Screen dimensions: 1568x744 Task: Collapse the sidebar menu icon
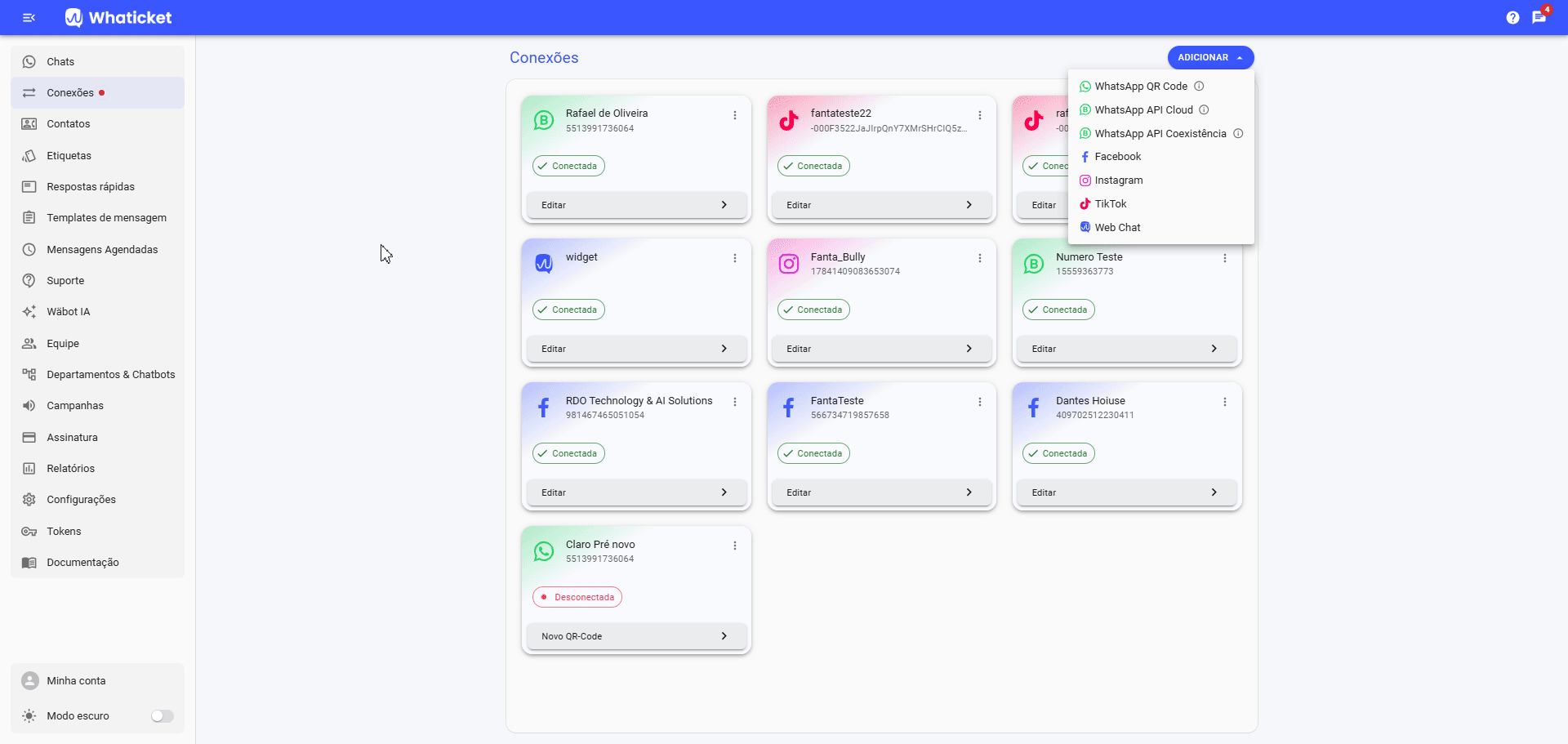[x=29, y=17]
